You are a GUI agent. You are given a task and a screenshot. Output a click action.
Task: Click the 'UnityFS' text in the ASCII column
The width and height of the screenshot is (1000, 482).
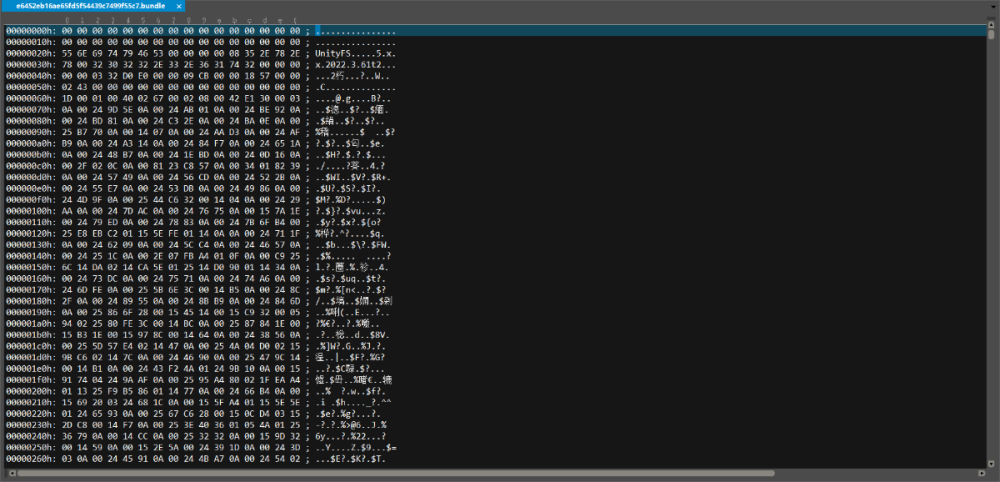330,53
